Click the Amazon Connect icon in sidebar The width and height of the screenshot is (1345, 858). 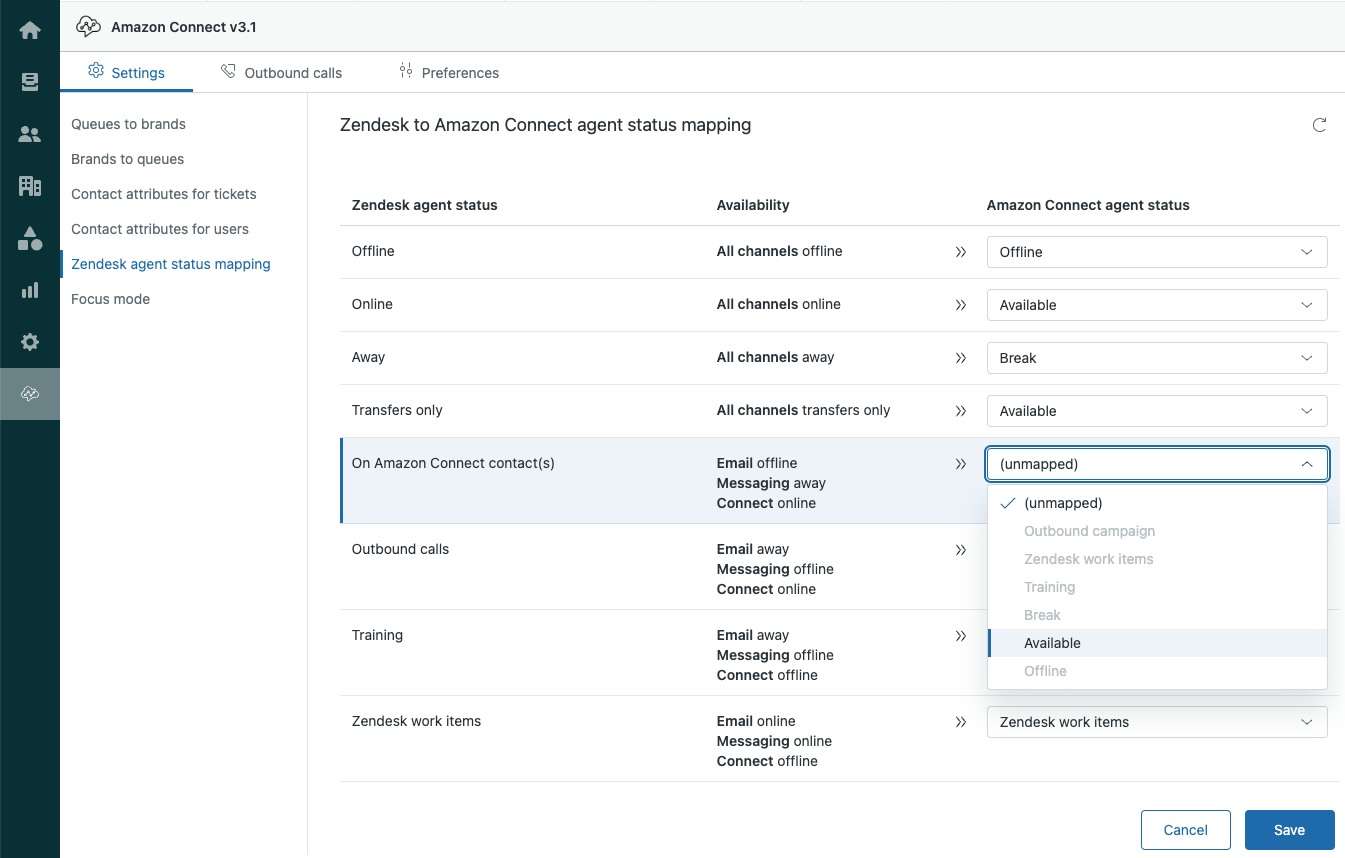click(x=30, y=394)
